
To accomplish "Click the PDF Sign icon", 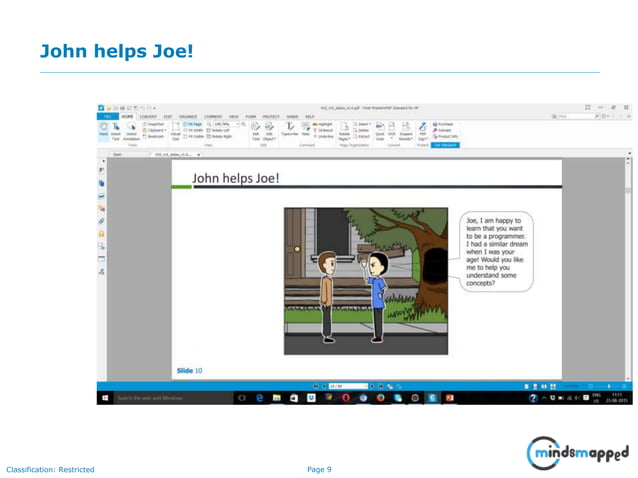I will [423, 131].
